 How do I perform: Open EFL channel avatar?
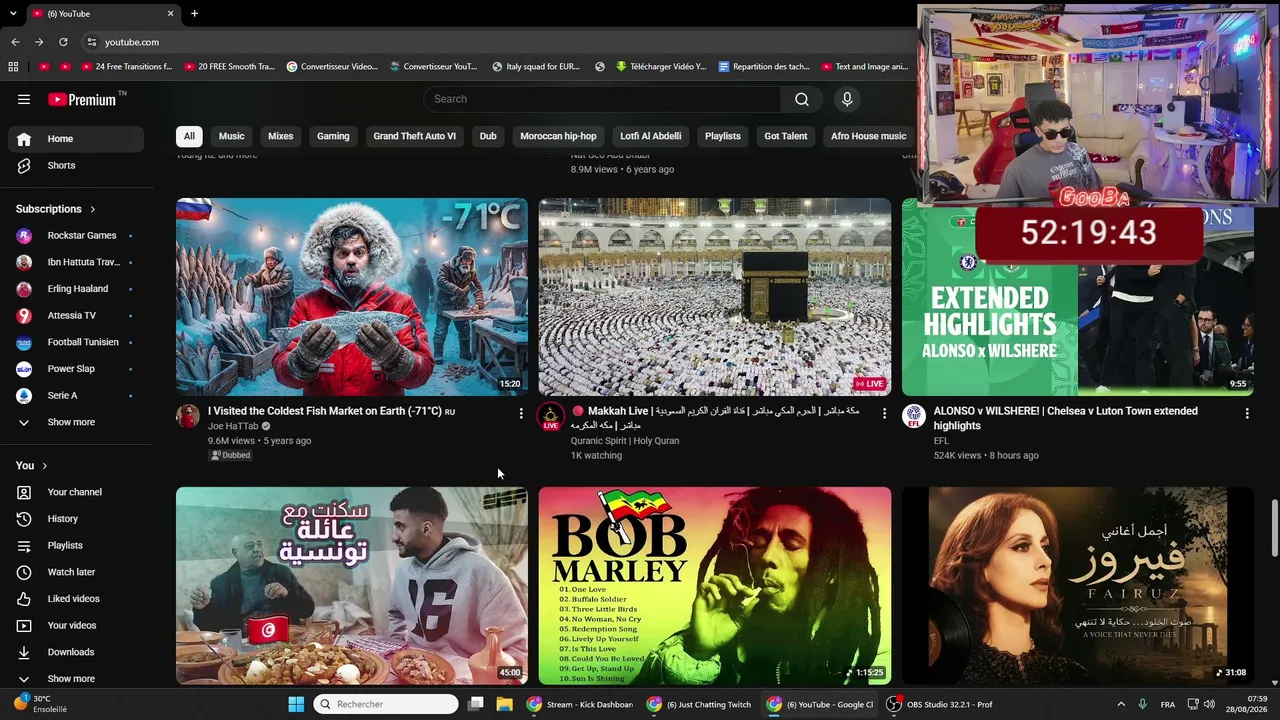913,416
